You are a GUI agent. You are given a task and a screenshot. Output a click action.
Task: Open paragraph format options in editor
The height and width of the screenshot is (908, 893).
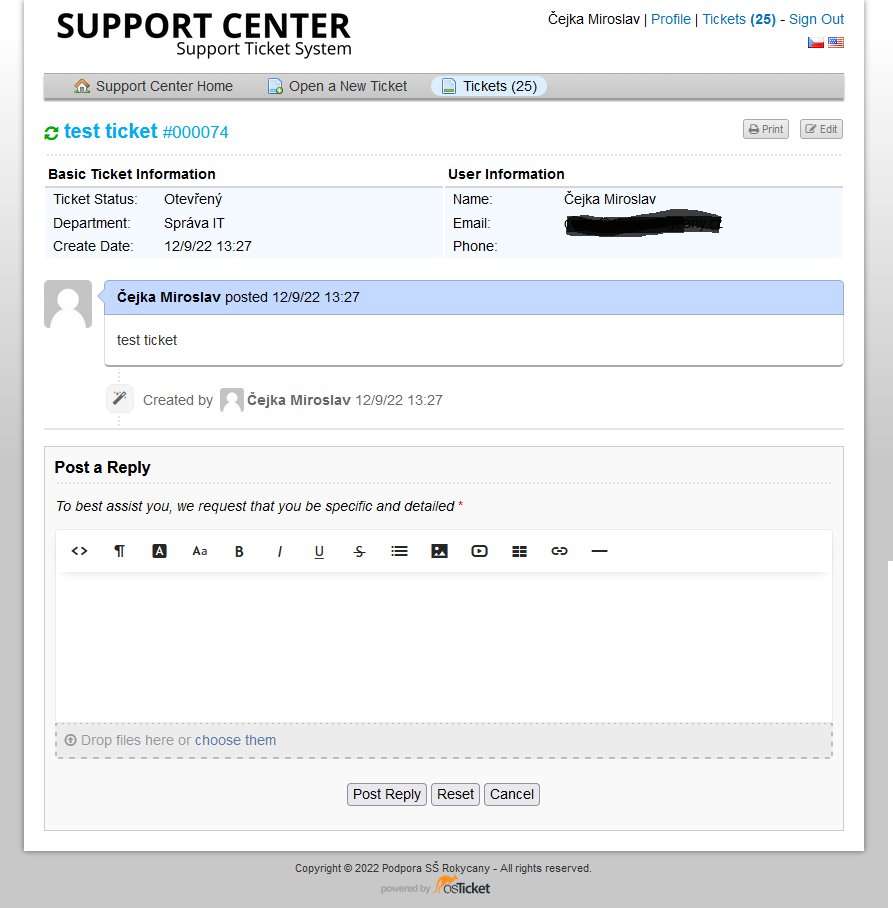[119, 551]
